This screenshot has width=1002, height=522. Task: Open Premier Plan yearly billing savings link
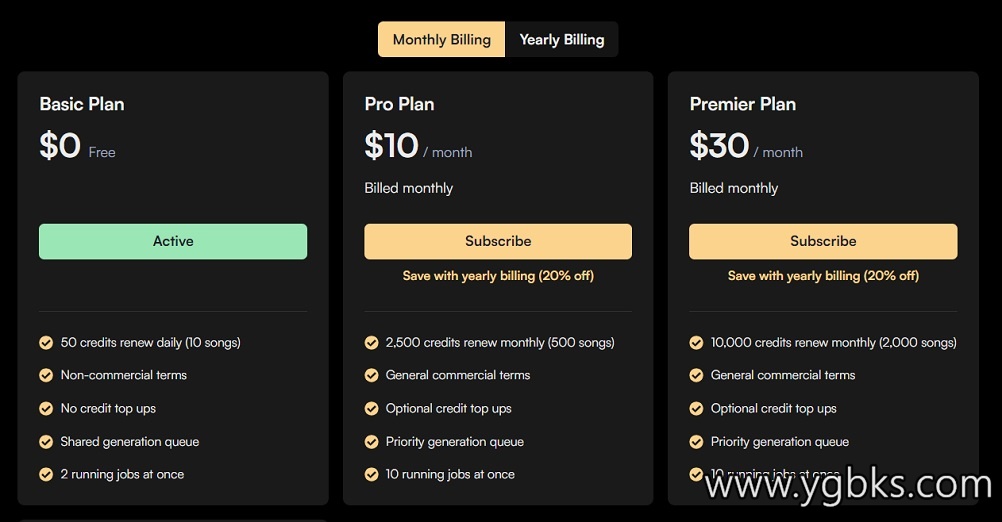point(823,276)
